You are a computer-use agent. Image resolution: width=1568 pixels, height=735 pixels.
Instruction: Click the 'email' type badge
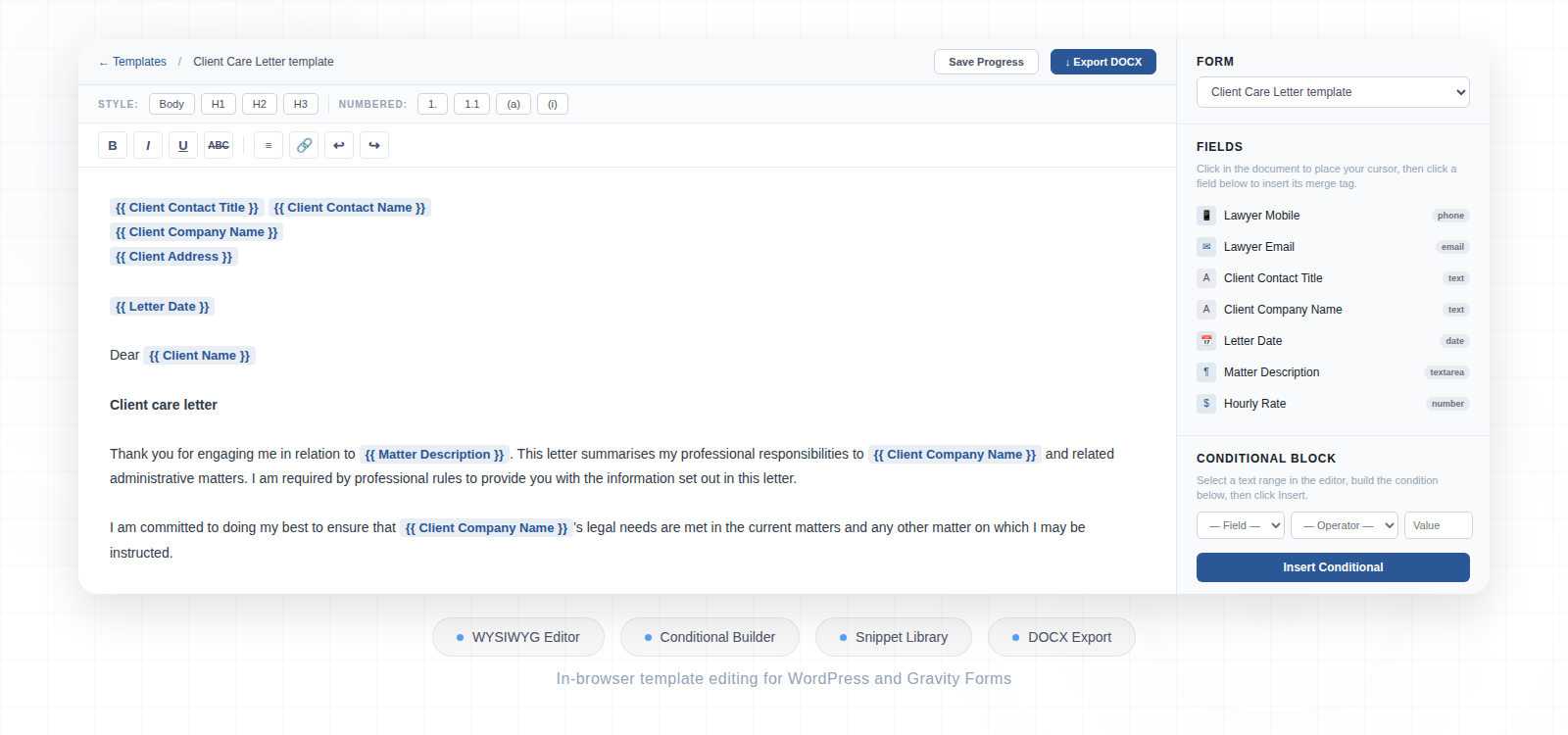coord(1452,247)
